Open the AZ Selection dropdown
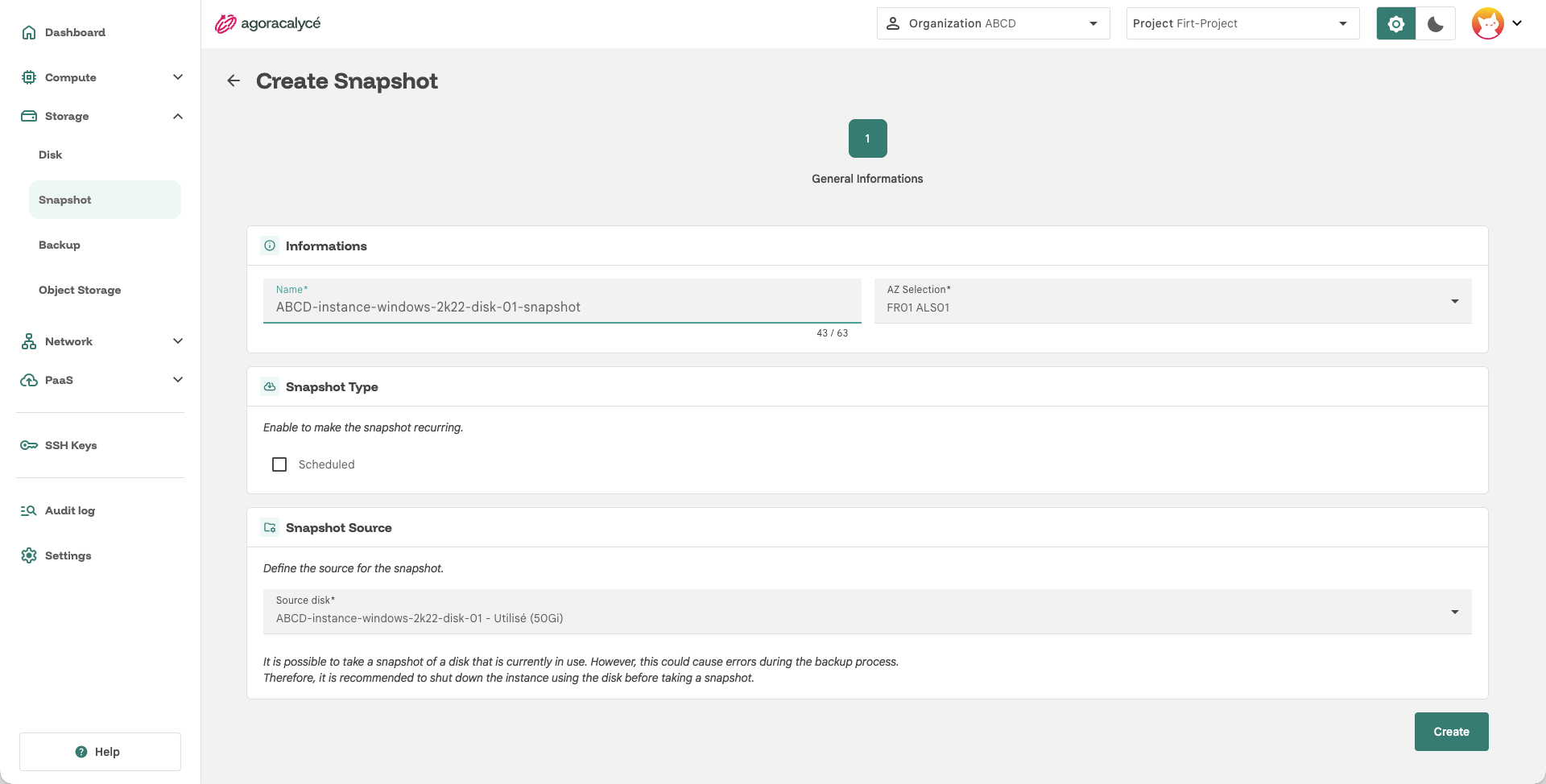This screenshot has width=1546, height=784. point(1172,301)
